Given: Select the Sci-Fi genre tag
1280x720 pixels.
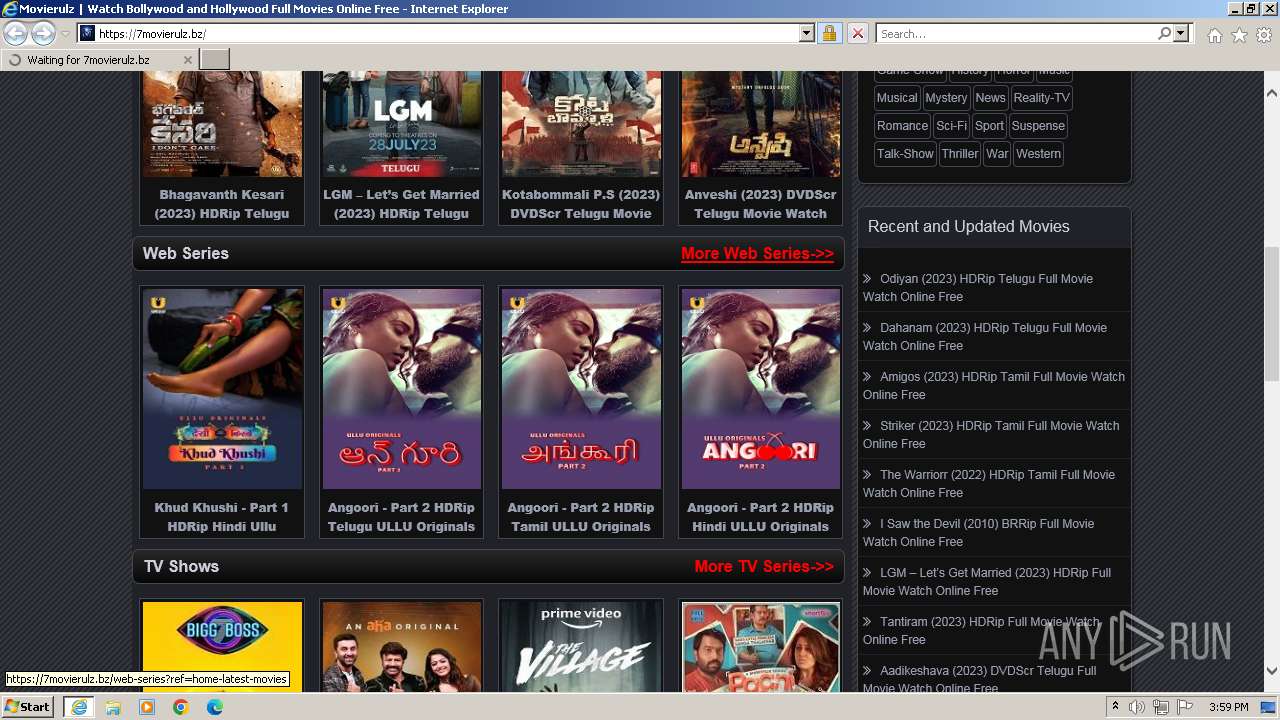Looking at the screenshot, I should 951,126.
